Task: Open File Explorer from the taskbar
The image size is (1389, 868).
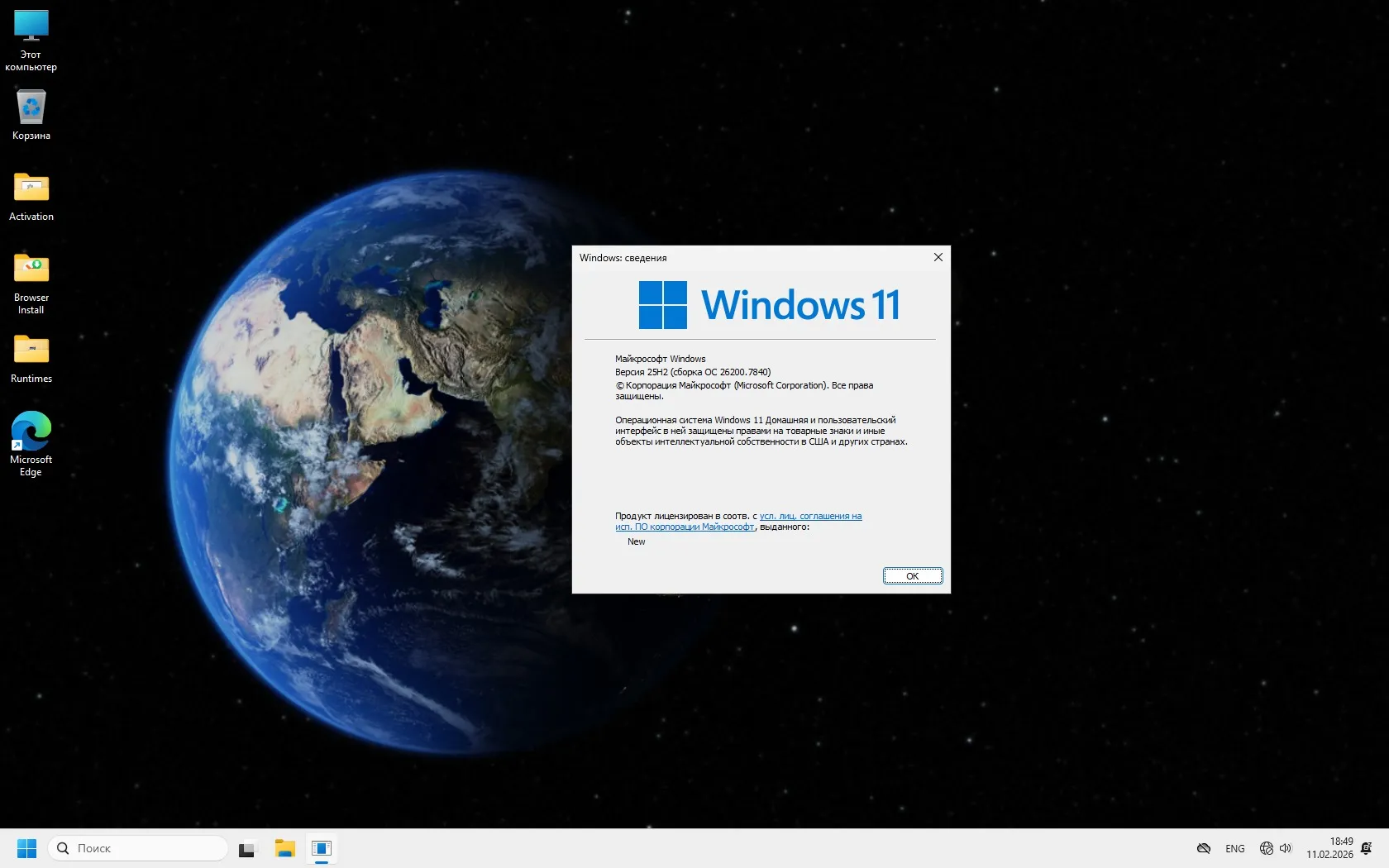Action: [x=284, y=848]
